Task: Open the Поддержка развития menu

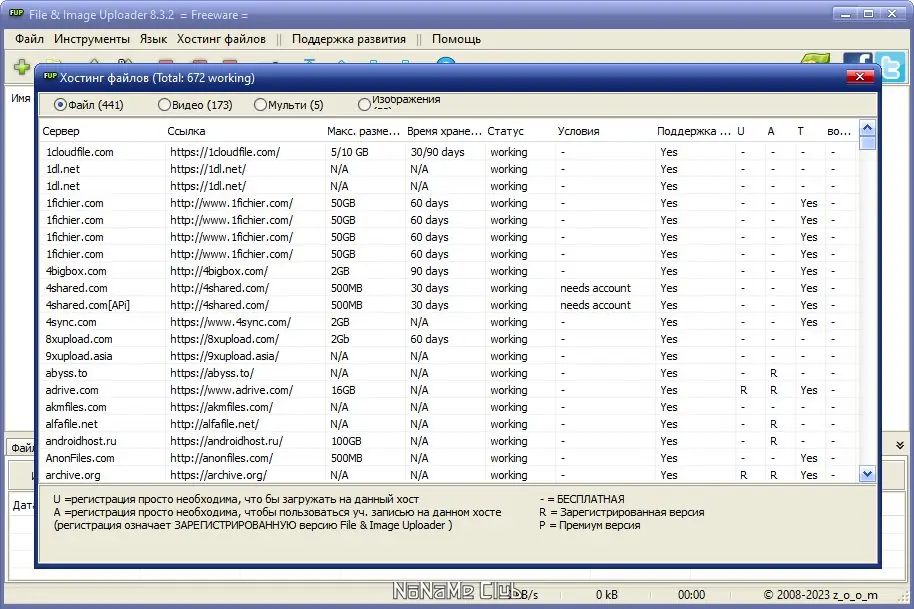Action: (x=349, y=39)
